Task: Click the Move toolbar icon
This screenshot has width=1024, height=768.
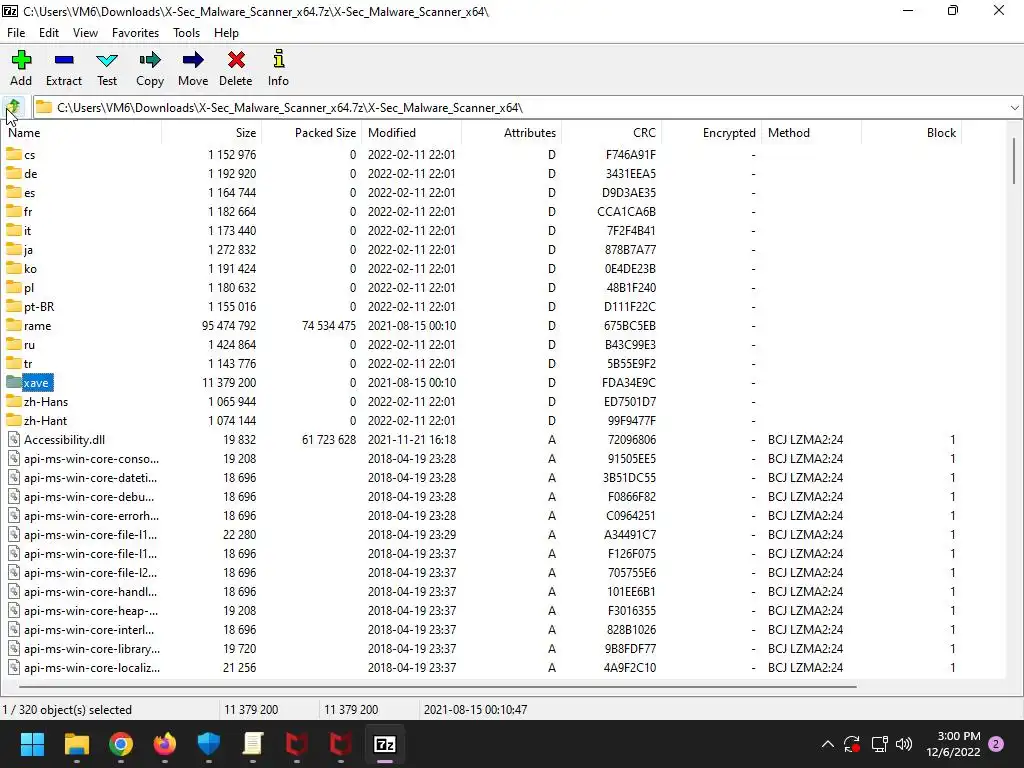Action: click(193, 60)
